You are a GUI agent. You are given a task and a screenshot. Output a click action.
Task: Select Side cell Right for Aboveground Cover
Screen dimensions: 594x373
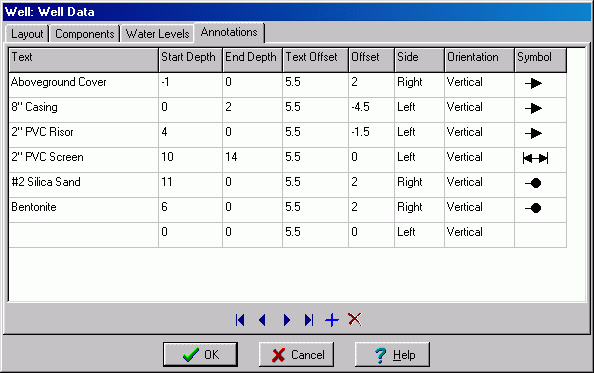pos(419,85)
